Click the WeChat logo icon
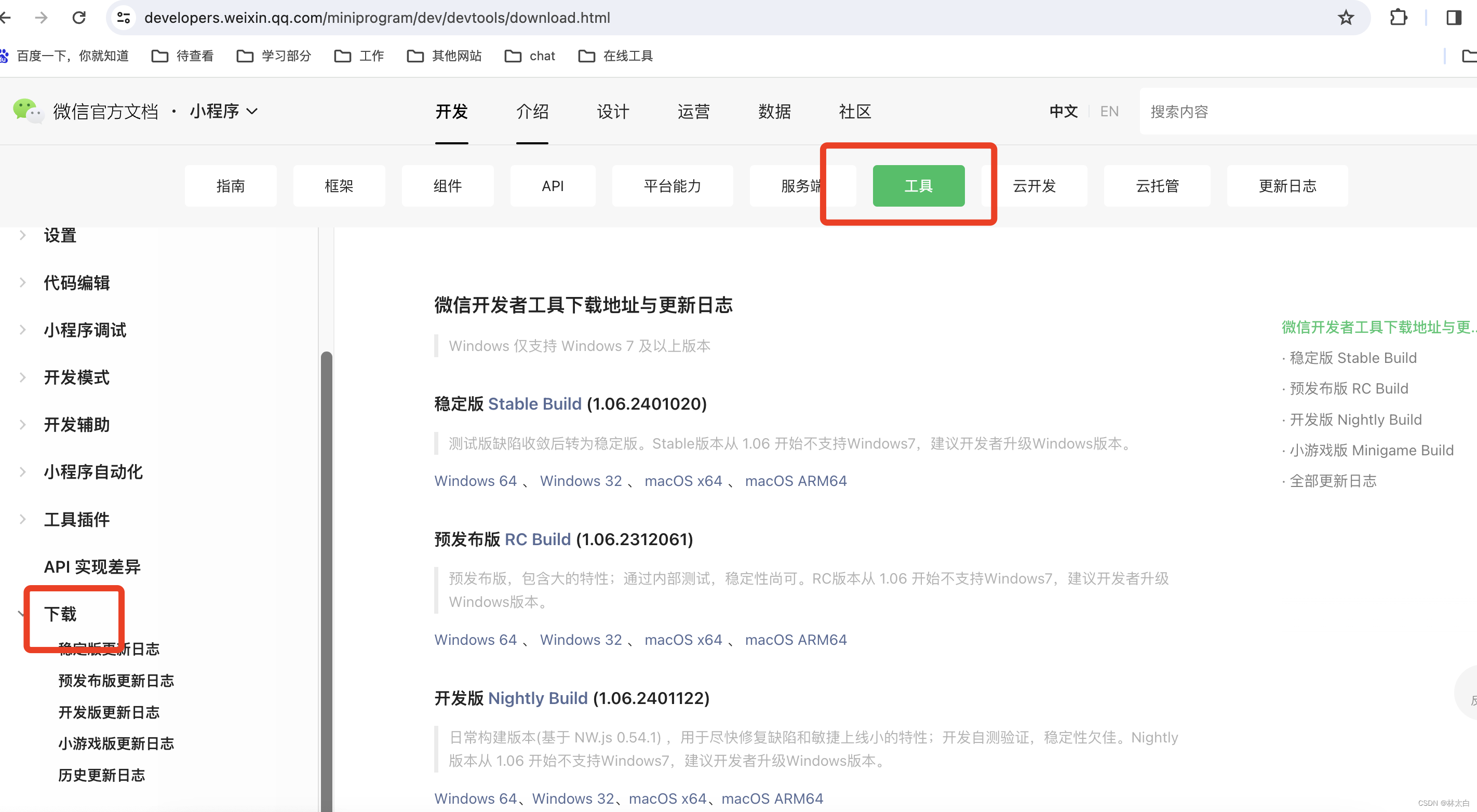The width and height of the screenshot is (1477, 812). (x=28, y=111)
